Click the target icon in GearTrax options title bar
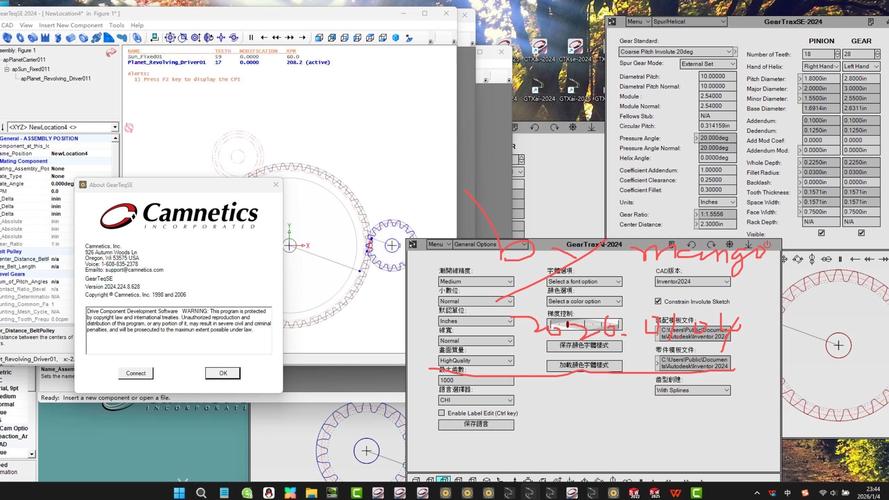The image size is (889, 500). (730, 244)
